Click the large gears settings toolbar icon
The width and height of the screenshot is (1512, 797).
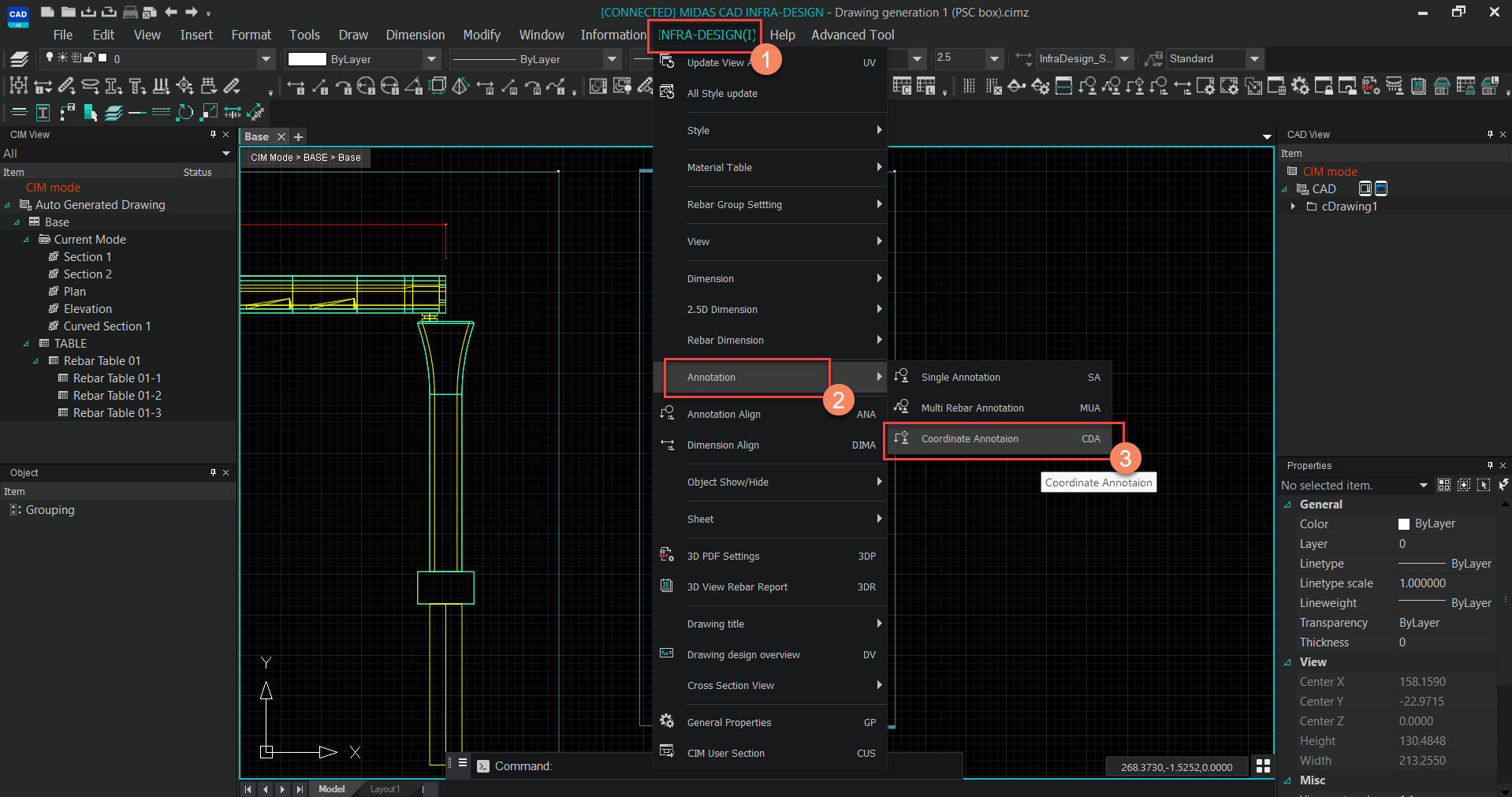click(1300, 86)
